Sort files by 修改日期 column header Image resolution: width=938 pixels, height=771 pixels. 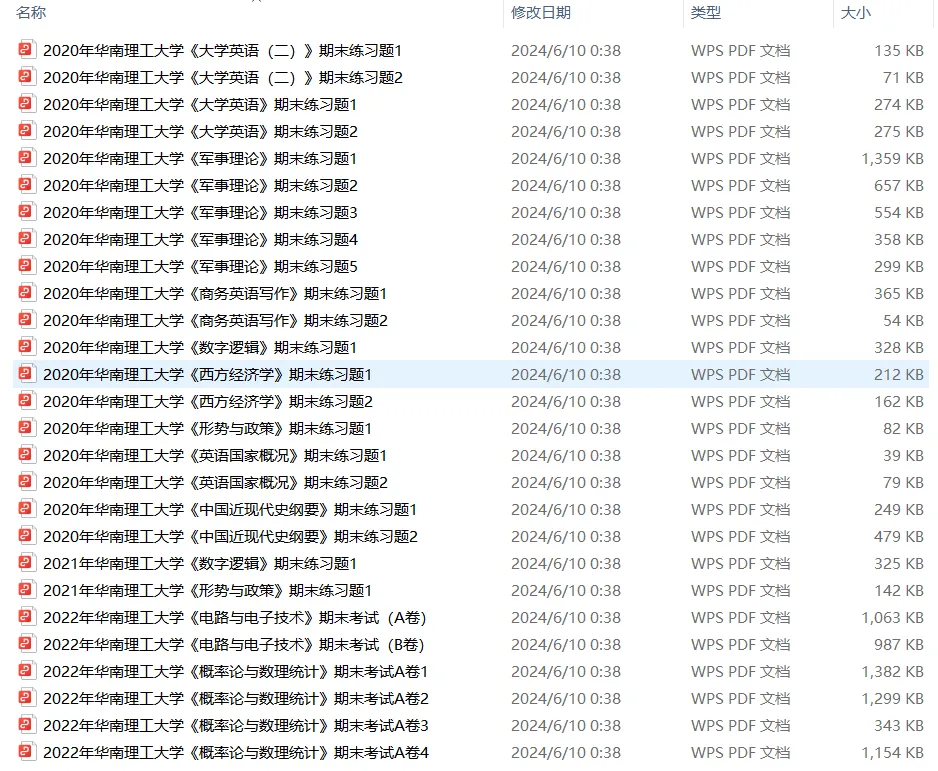click(541, 13)
